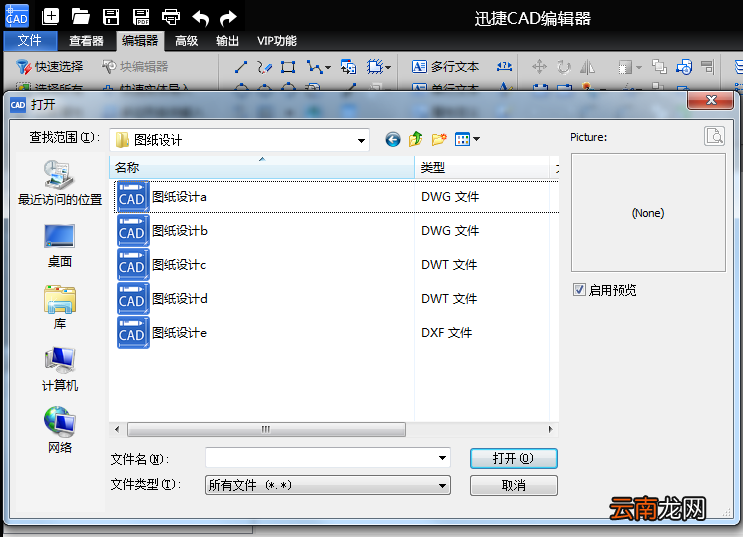This screenshot has height=537, width=743.
Task: Switch to the 编辑器 tab
Action: (x=140, y=41)
